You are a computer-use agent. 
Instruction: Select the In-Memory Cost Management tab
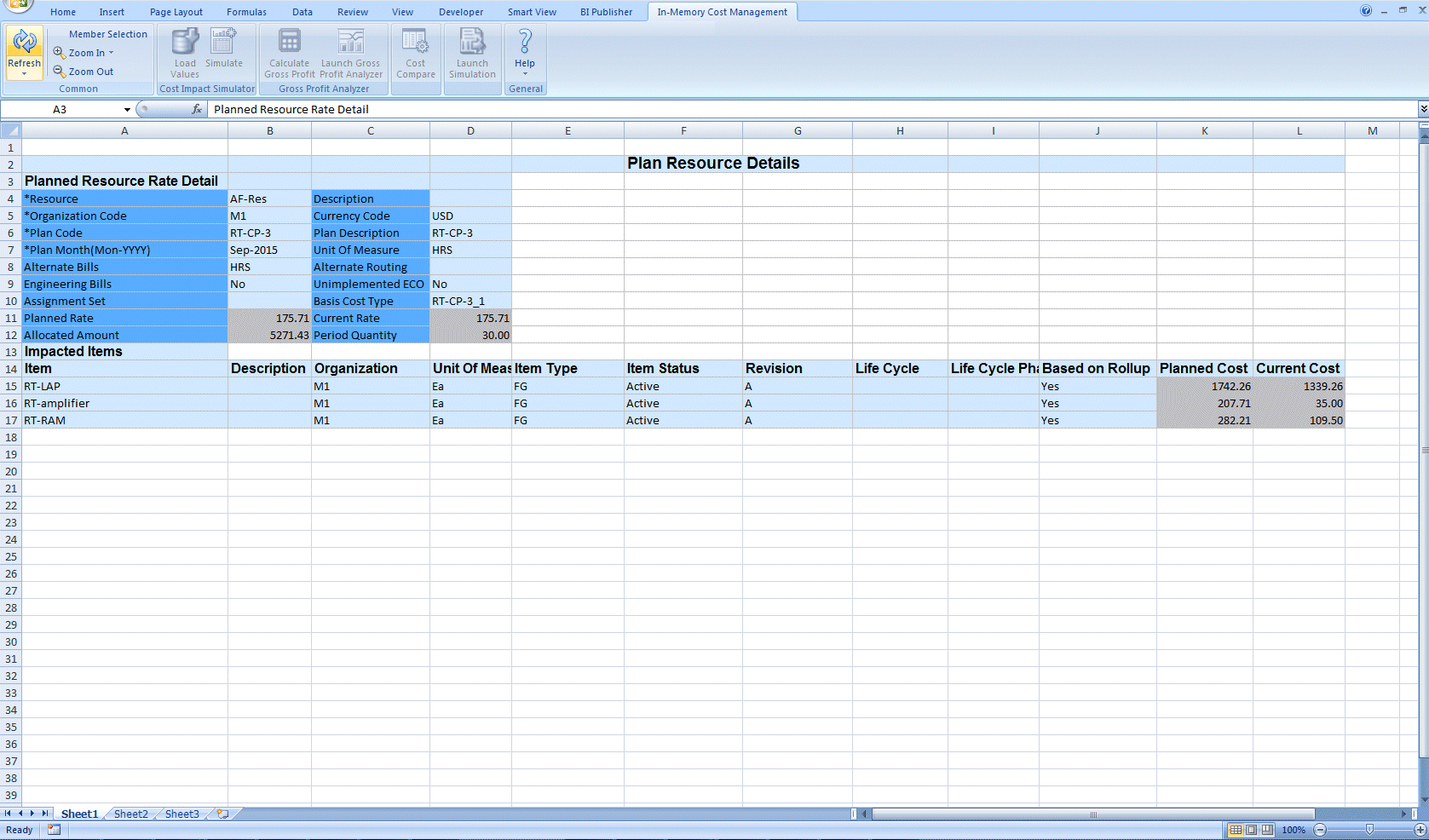pos(722,12)
